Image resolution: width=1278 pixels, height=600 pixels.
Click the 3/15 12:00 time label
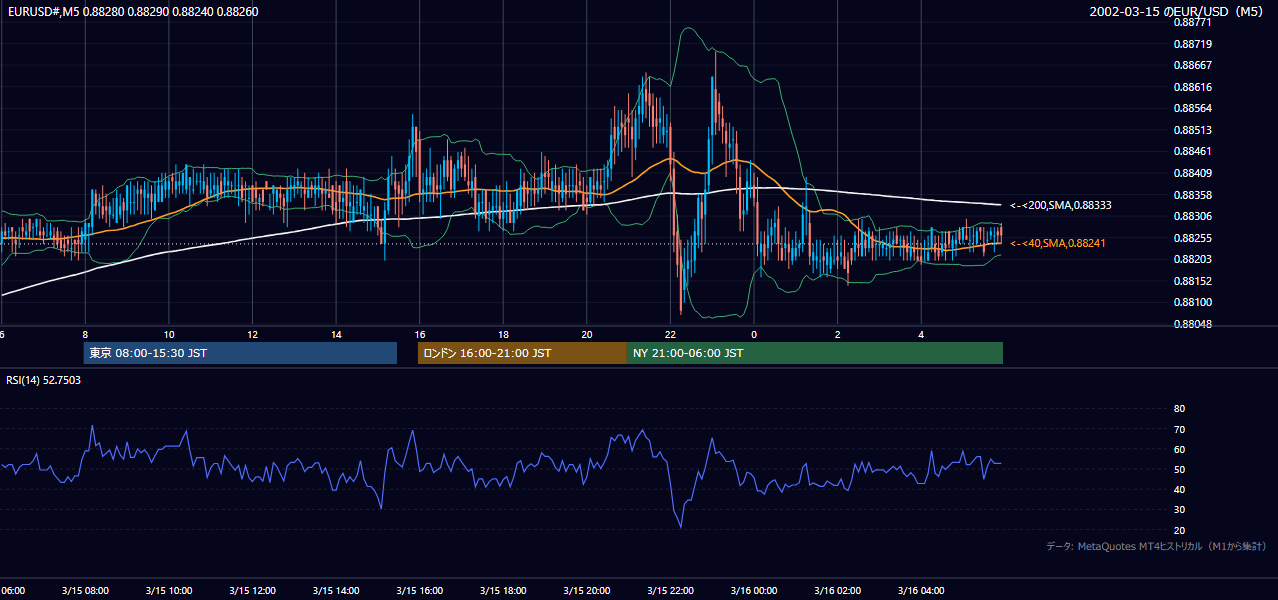[x=252, y=590]
